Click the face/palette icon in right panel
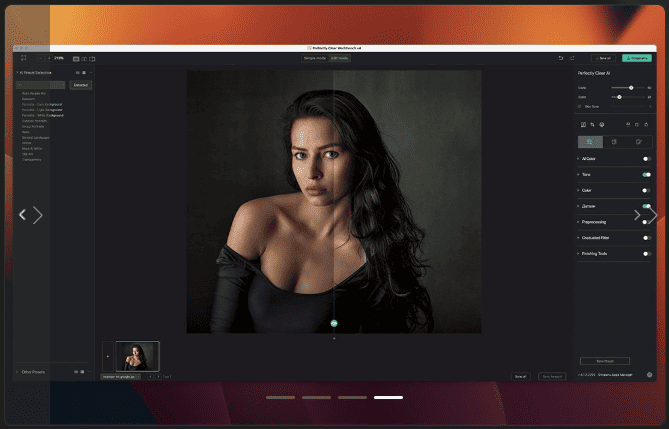 602,125
